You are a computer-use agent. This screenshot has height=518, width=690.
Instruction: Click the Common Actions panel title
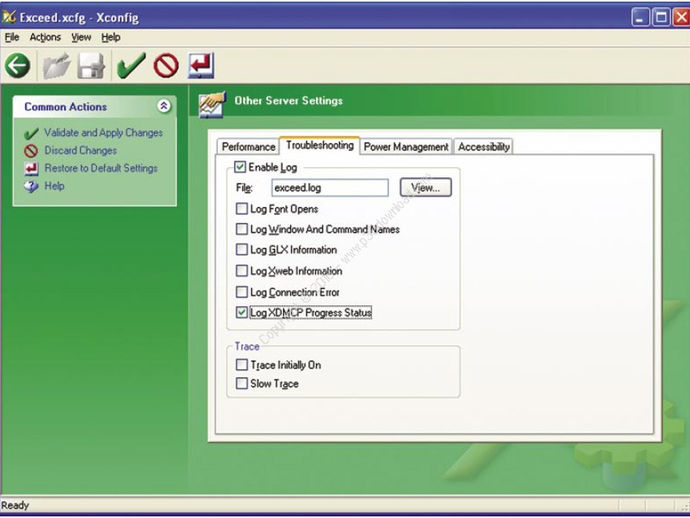[66, 107]
